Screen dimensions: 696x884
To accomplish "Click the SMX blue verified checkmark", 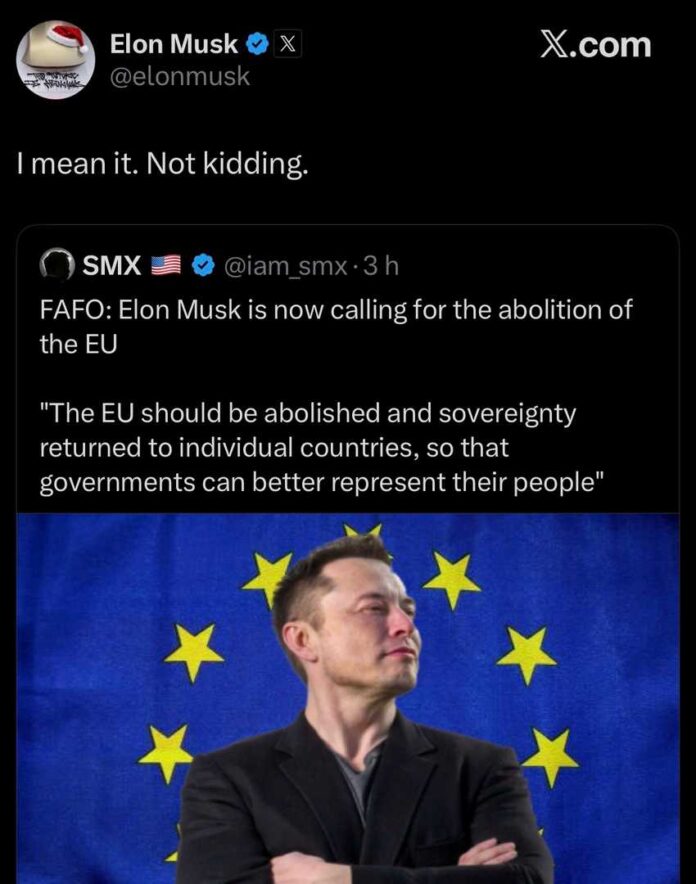I will [x=203, y=266].
